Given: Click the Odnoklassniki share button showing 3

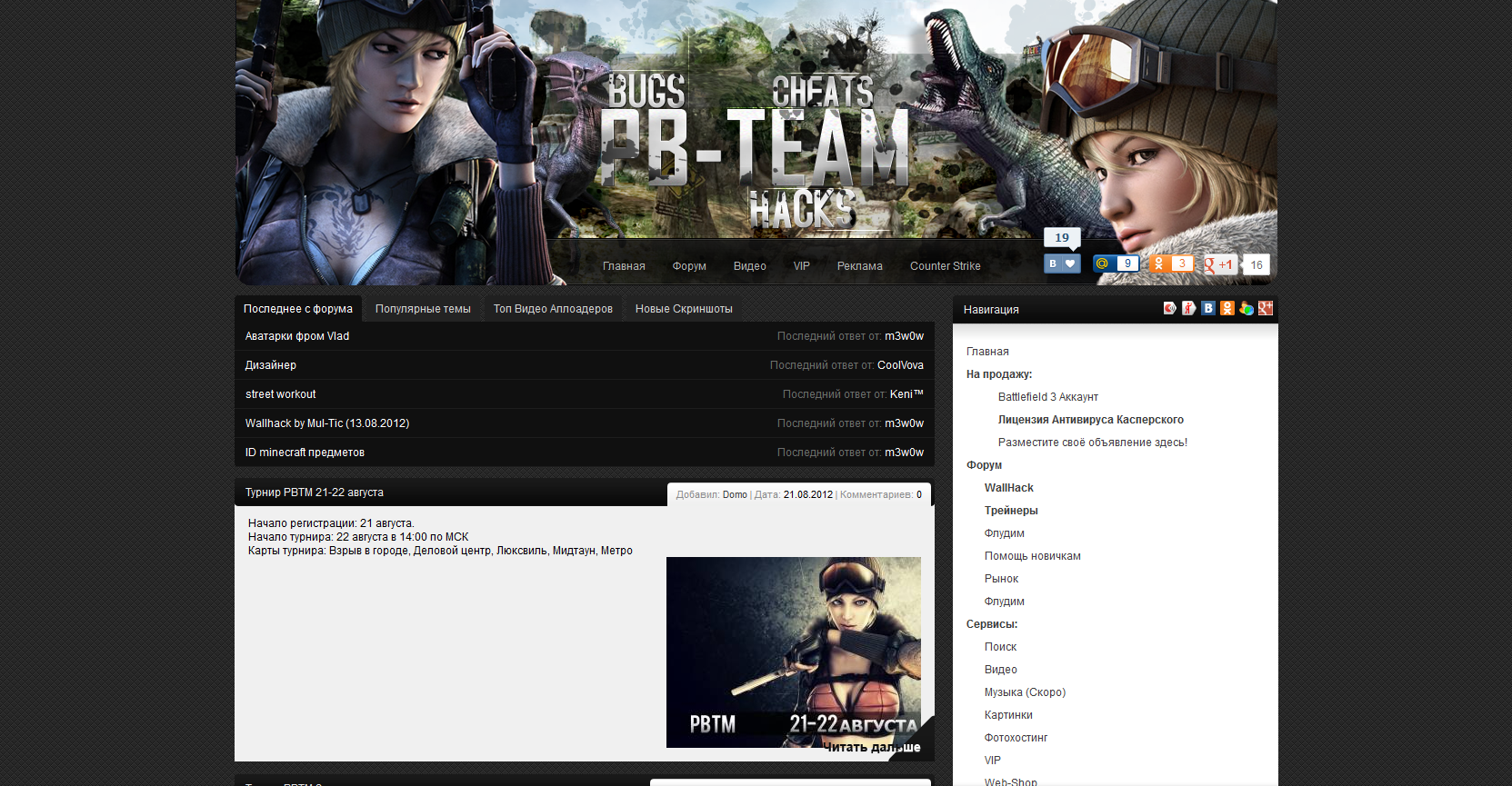Looking at the screenshot, I should [x=1171, y=264].
